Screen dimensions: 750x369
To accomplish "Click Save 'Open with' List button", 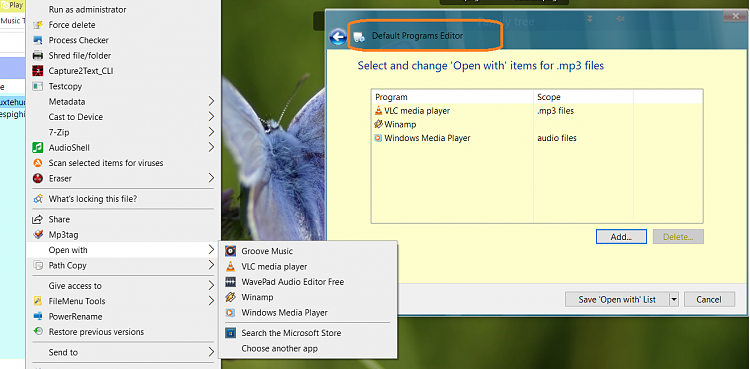I will coord(617,300).
